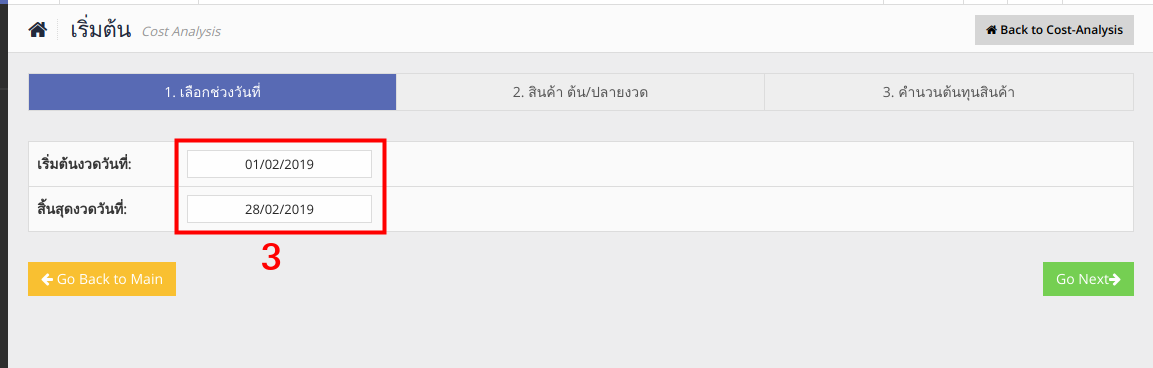Click the สิ้นสุดงวดวันที่ label
Viewport: 1153px width, 368px height.
coord(82,209)
